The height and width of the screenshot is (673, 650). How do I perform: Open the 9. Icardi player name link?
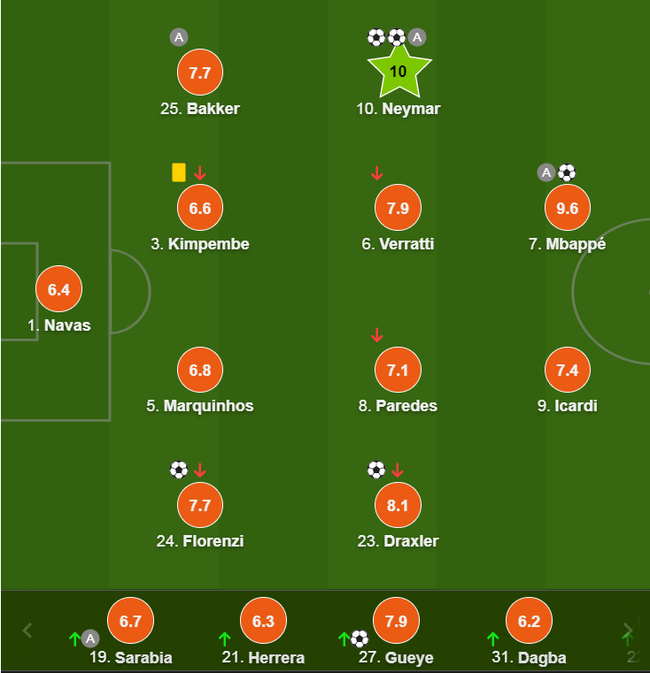[x=567, y=406]
